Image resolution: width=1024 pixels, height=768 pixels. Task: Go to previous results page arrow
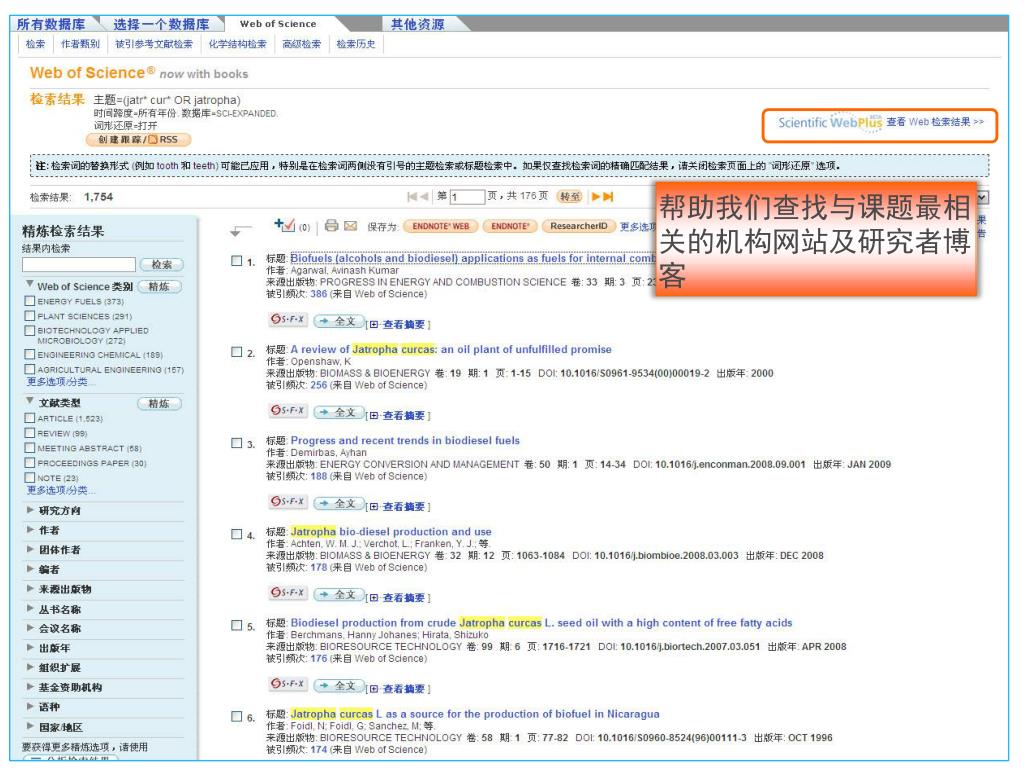[424, 197]
